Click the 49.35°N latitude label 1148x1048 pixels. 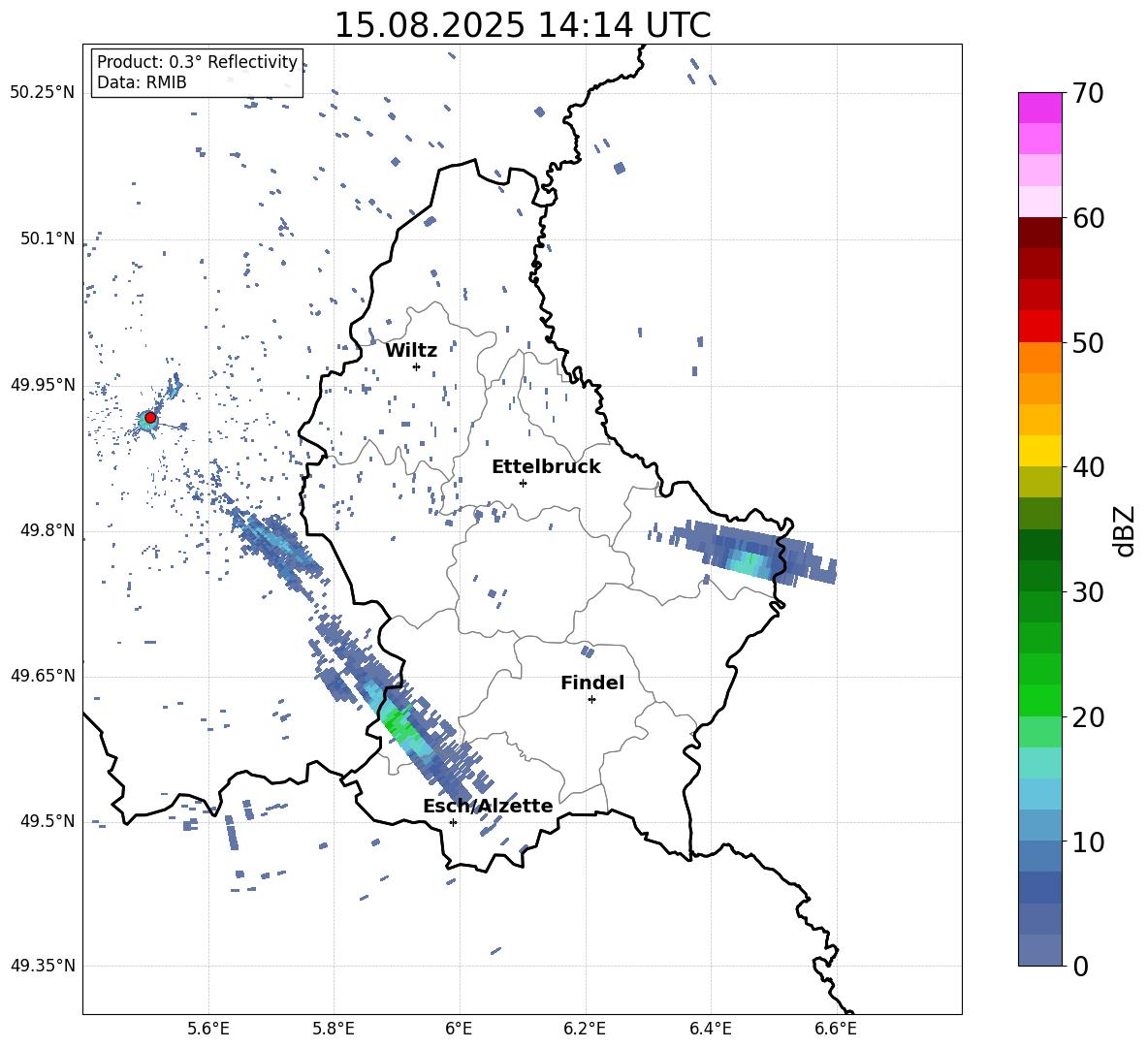pos(42,966)
